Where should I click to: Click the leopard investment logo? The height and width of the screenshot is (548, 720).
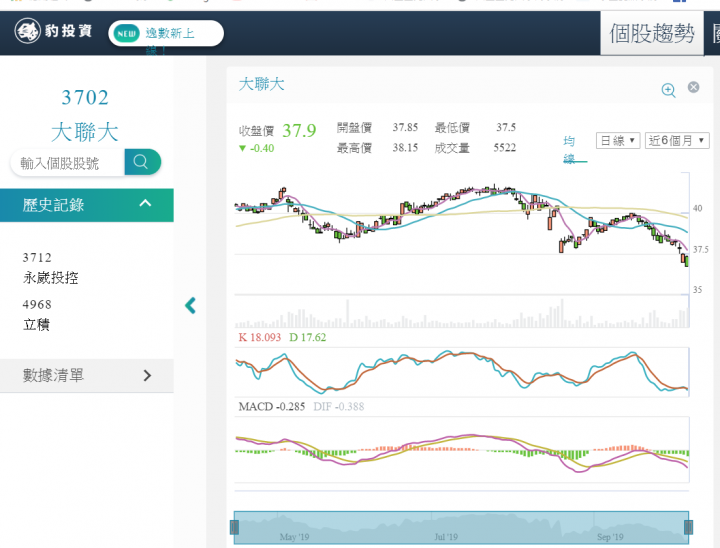(x=53, y=31)
